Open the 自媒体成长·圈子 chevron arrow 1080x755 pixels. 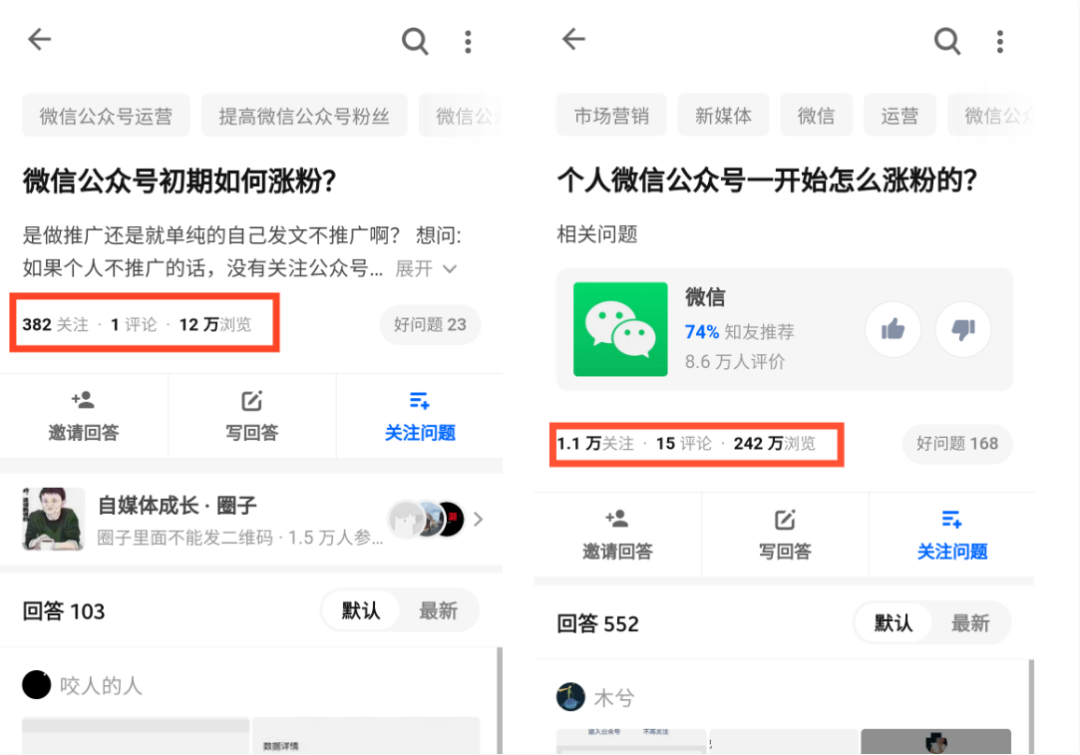(477, 519)
